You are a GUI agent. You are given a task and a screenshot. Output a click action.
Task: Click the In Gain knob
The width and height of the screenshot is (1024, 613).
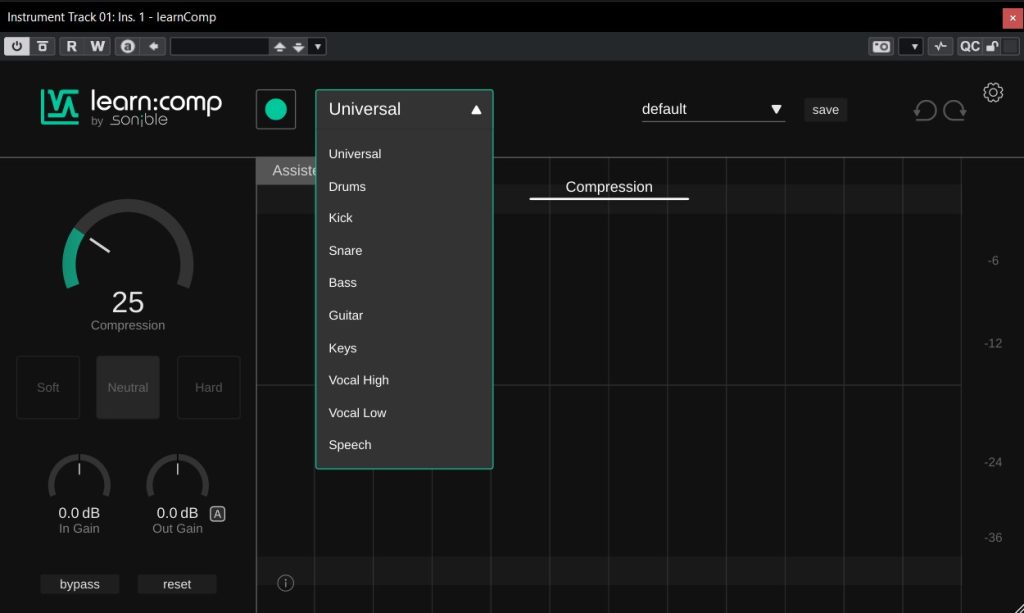point(79,477)
